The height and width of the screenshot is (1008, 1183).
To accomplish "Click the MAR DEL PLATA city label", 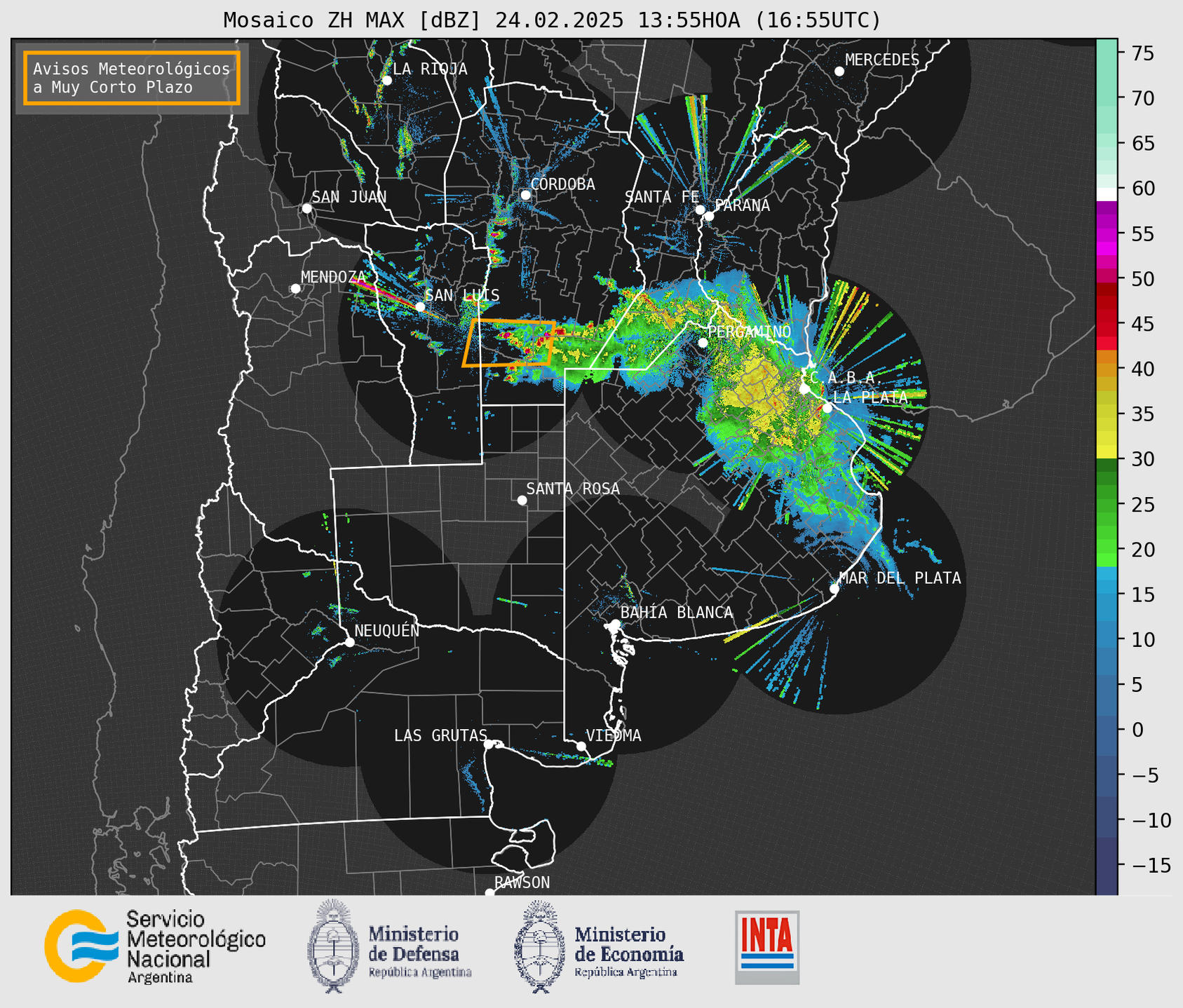I will click(x=900, y=578).
